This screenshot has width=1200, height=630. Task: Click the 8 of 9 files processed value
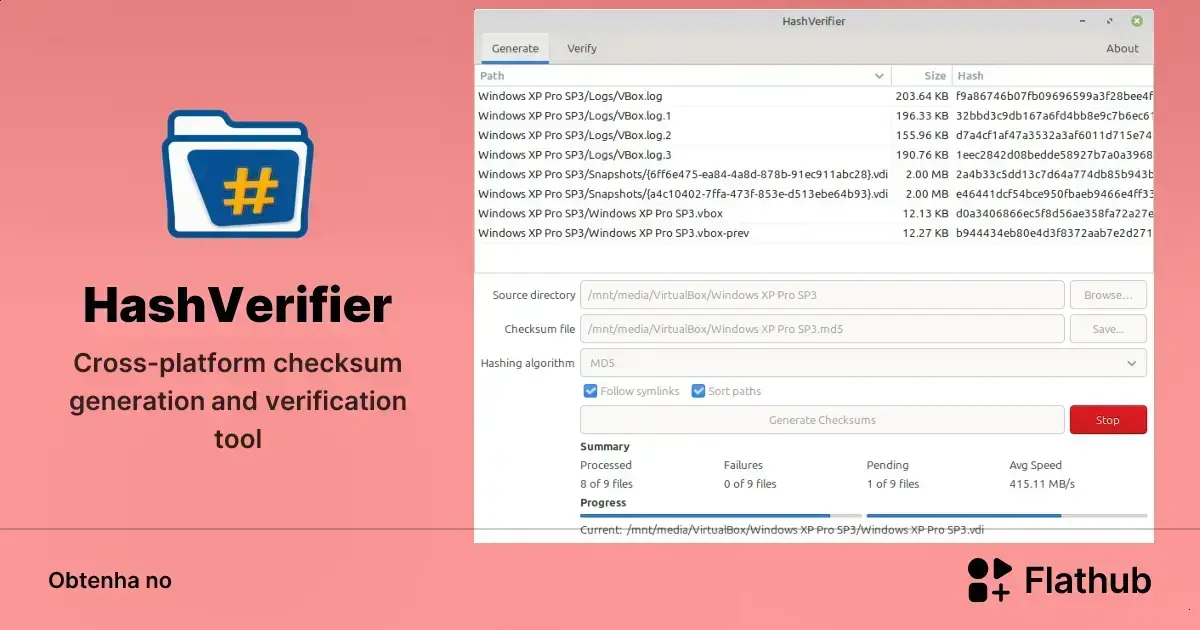607,484
